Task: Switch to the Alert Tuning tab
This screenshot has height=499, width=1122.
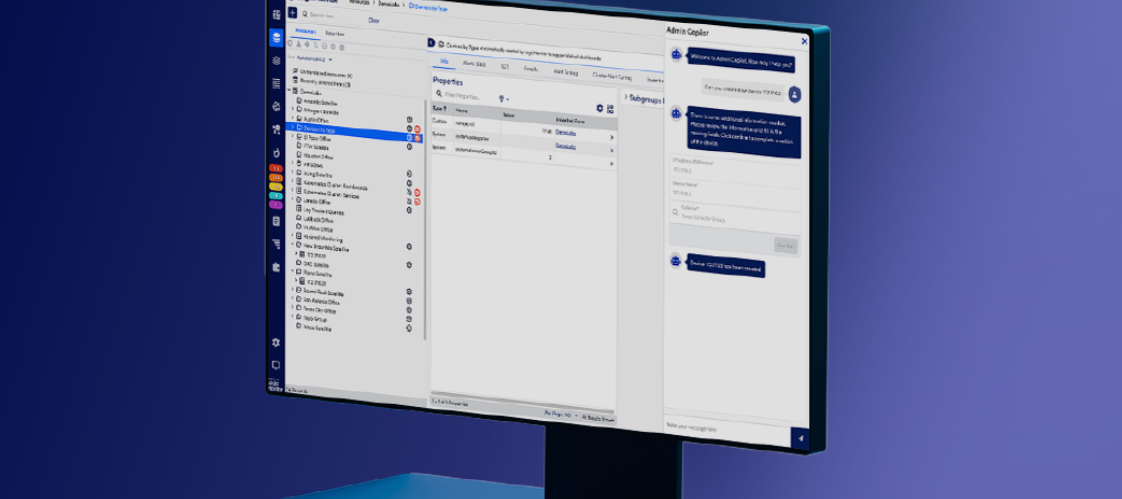Action: [565, 72]
